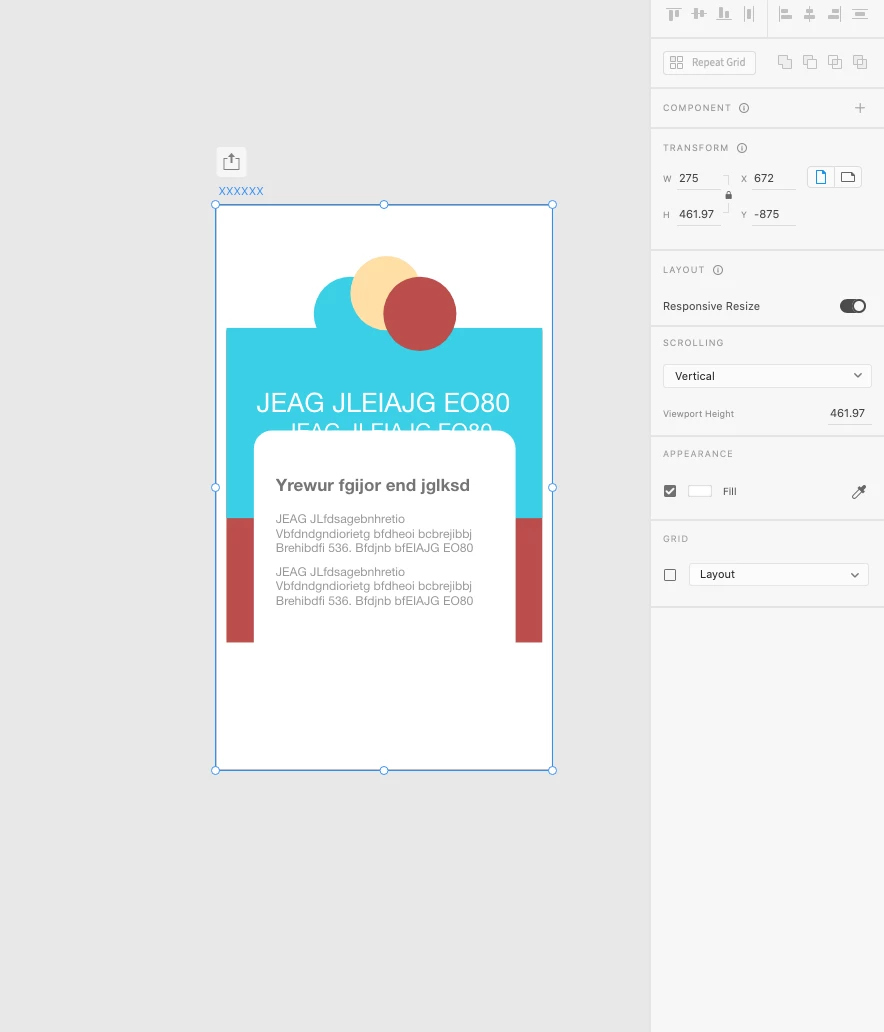Align selection to vertical middle
Image resolution: width=884 pixels, height=1032 pixels.
click(699, 14)
